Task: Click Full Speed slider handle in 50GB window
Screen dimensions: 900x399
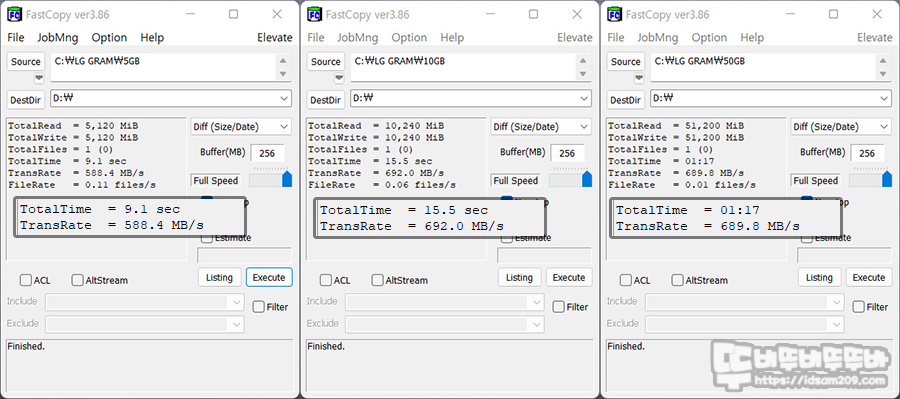Action: [x=887, y=179]
